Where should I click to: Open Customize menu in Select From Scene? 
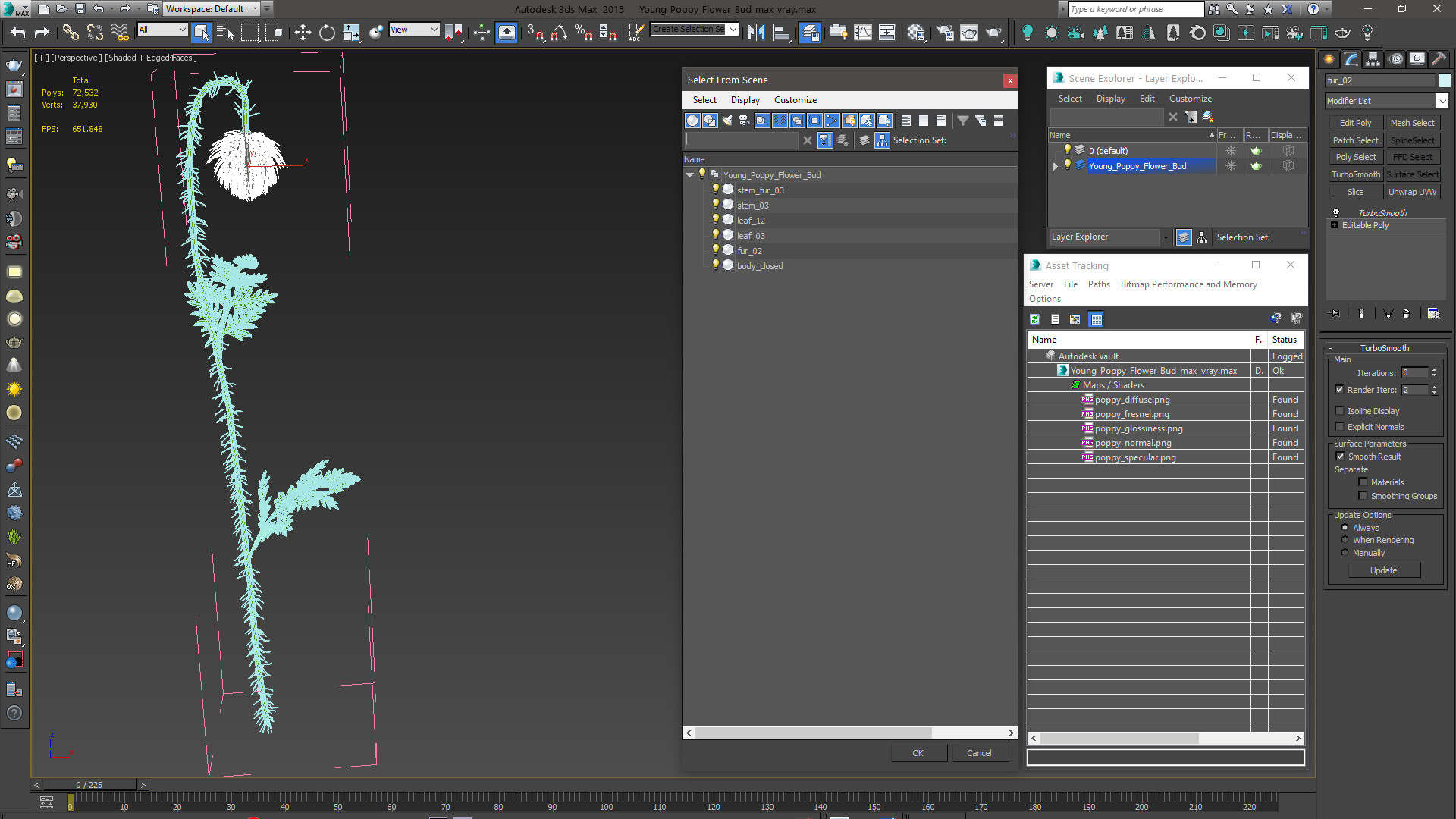795,100
